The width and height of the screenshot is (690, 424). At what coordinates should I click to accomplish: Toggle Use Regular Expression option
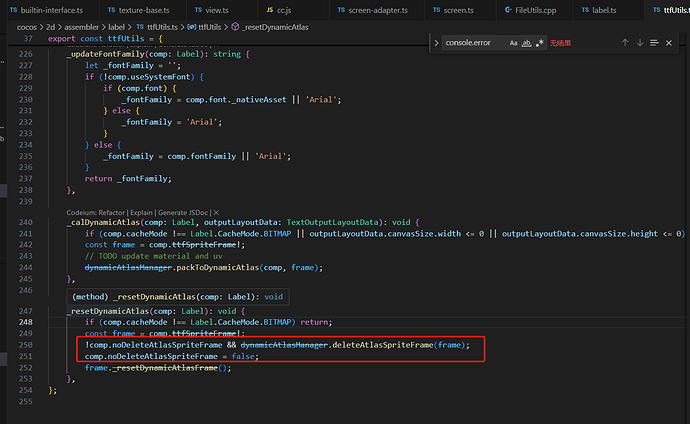540,43
